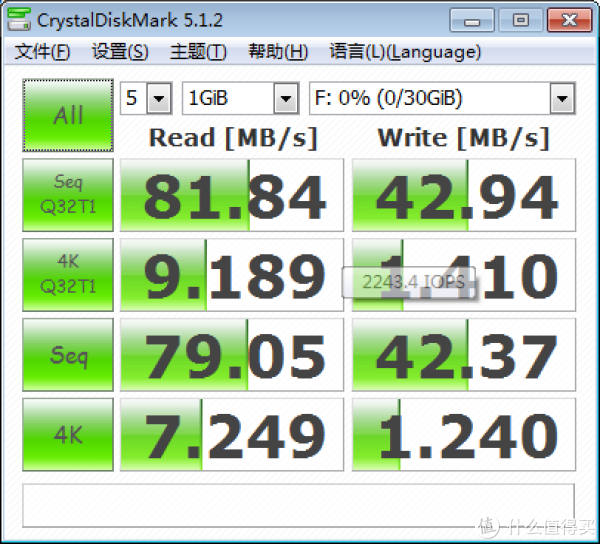Click the 9.189 4K Q32T1 read result
The width and height of the screenshot is (600, 544).
(x=232, y=275)
